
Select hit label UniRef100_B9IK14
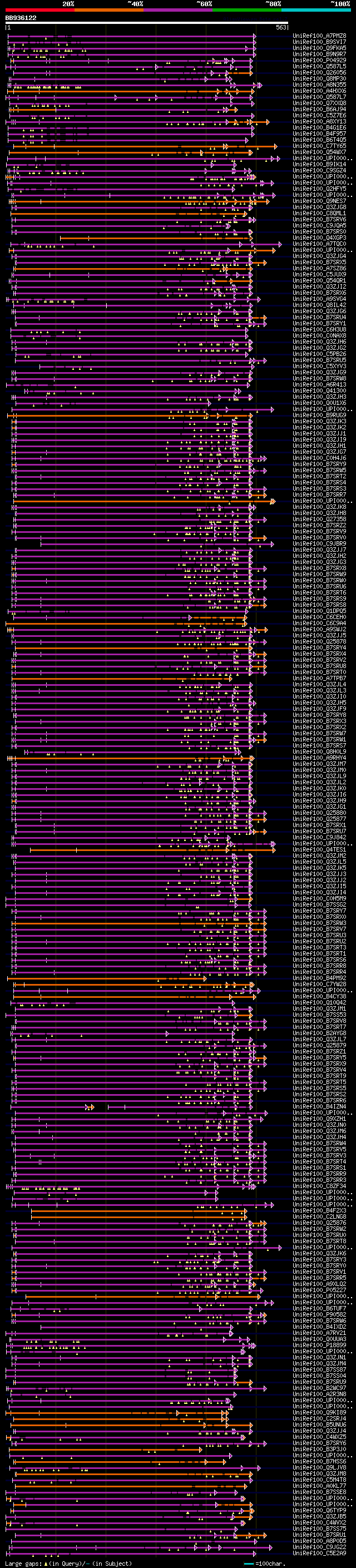(x=319, y=164)
